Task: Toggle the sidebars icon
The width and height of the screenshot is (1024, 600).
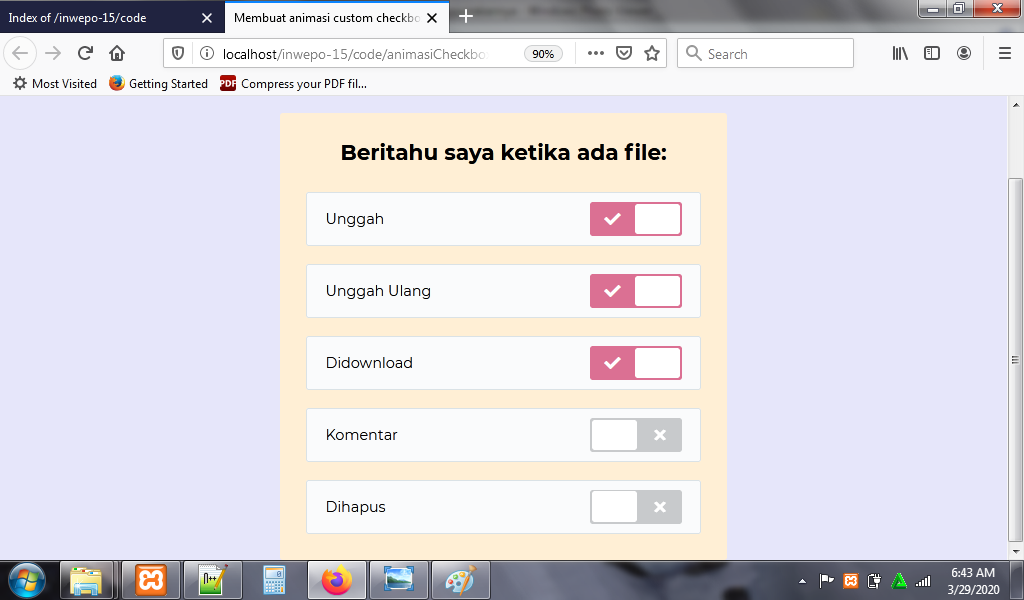Action: click(932, 54)
